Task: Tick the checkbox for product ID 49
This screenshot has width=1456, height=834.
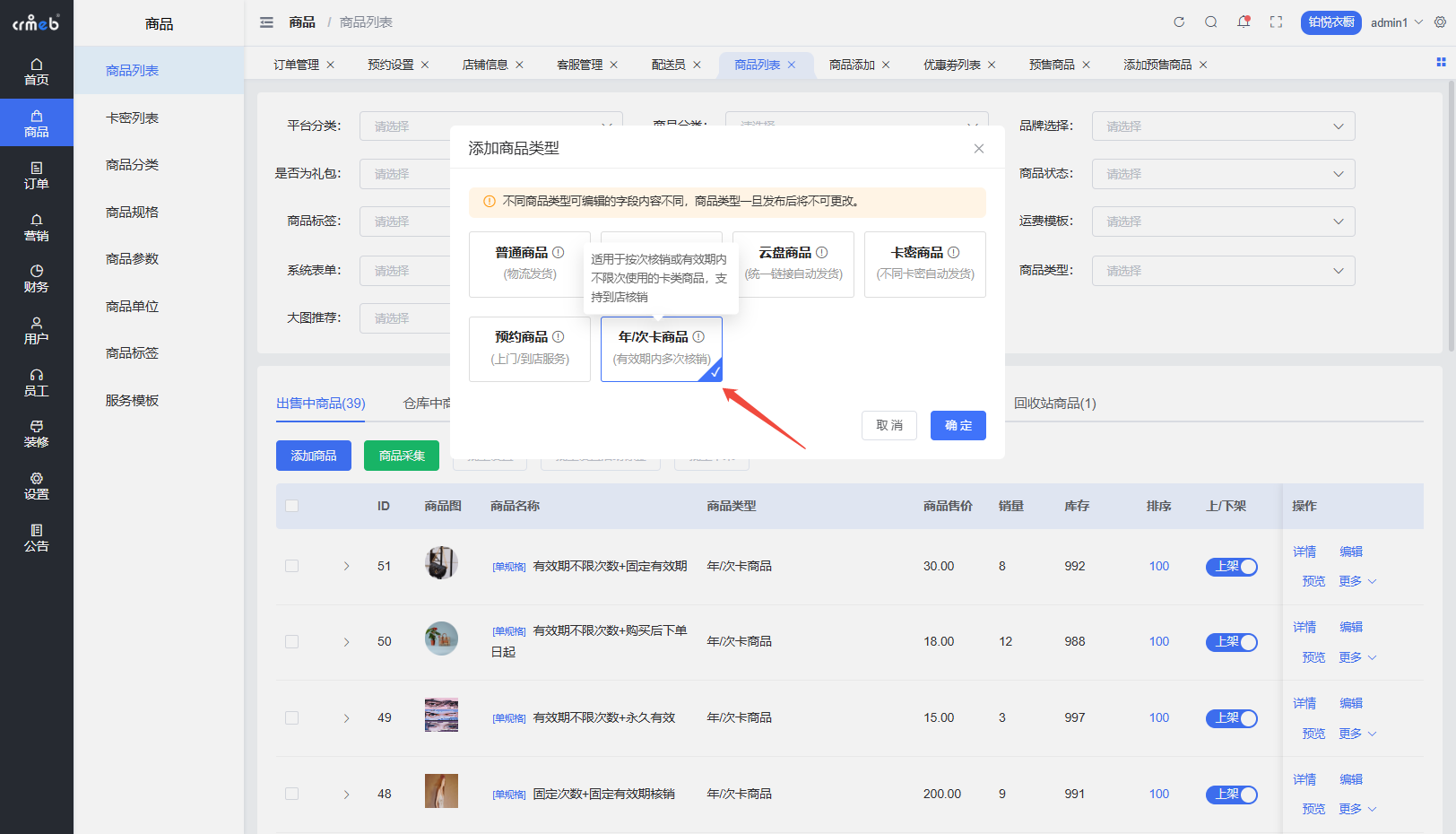Action: 291,717
